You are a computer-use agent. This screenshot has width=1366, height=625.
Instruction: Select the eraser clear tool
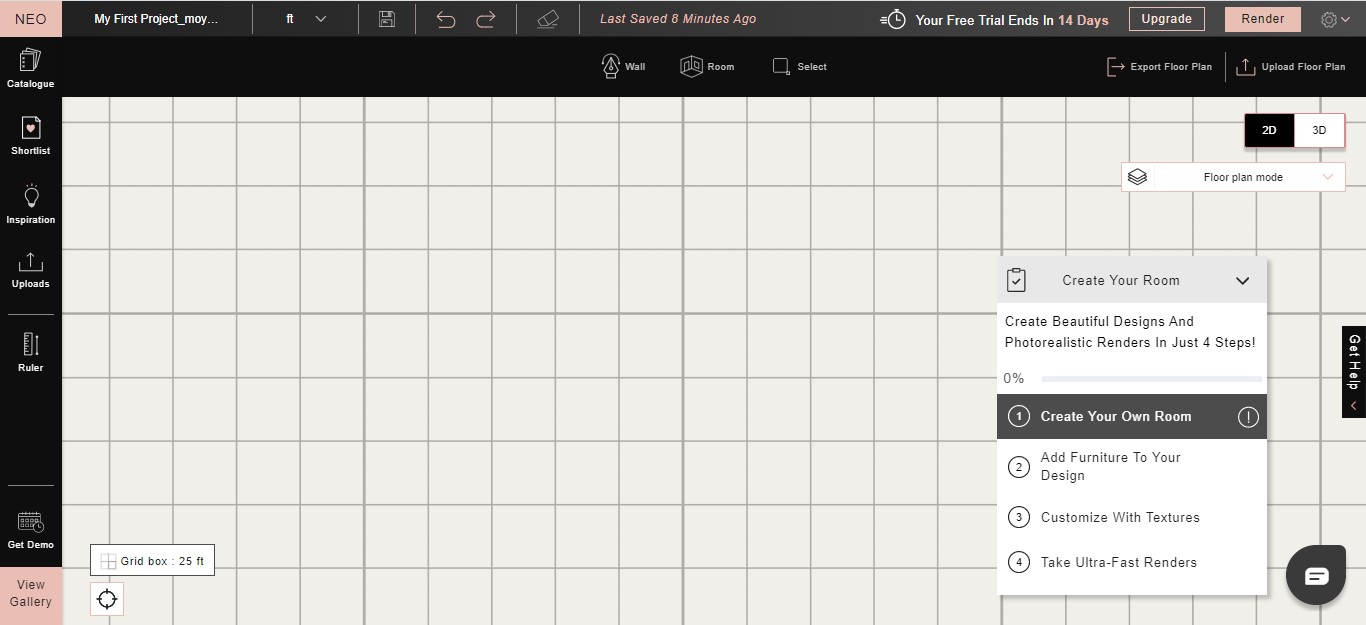tap(548, 19)
